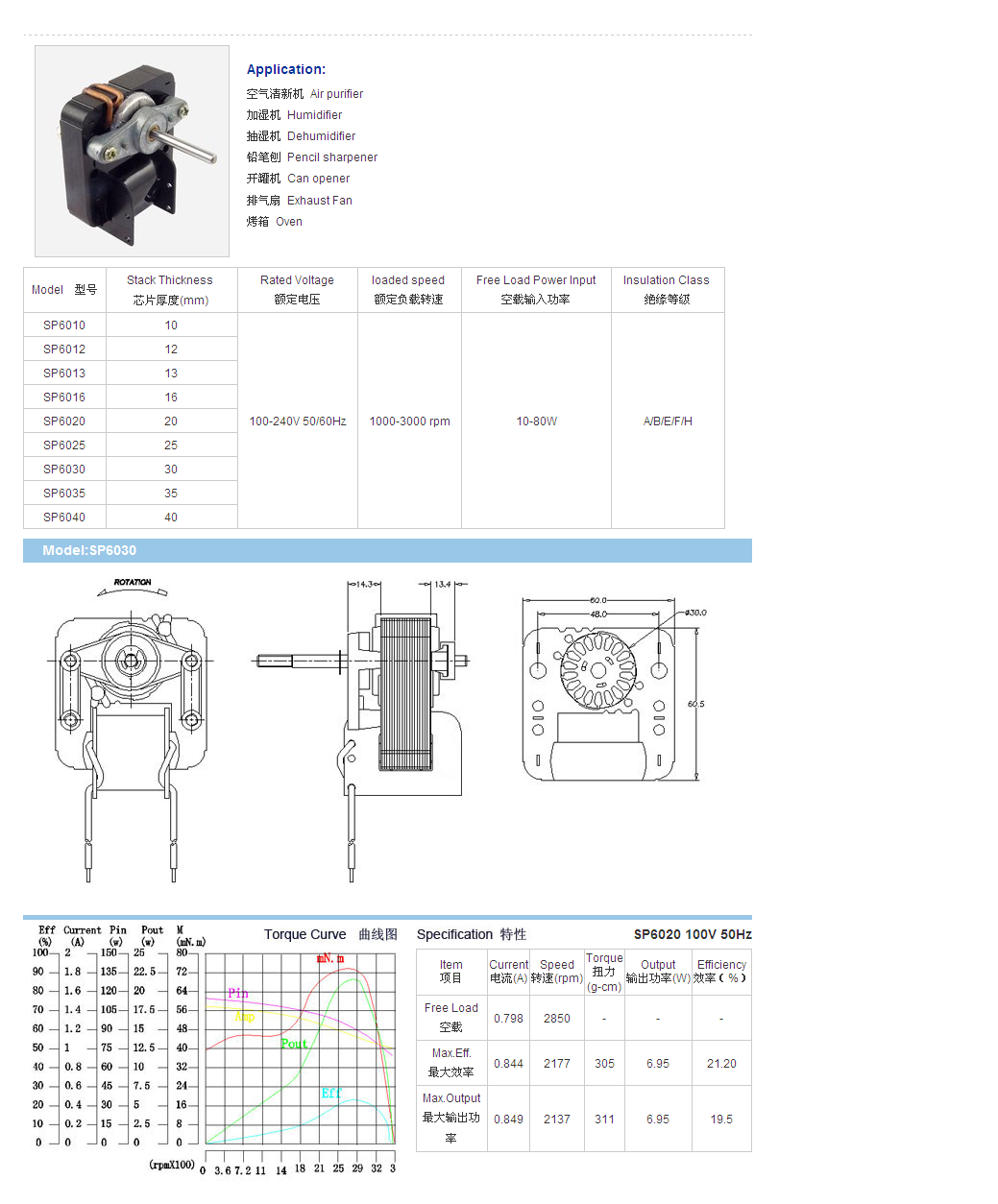Click the Speed column header
This screenshot has height=1204, width=998.
coord(556,972)
